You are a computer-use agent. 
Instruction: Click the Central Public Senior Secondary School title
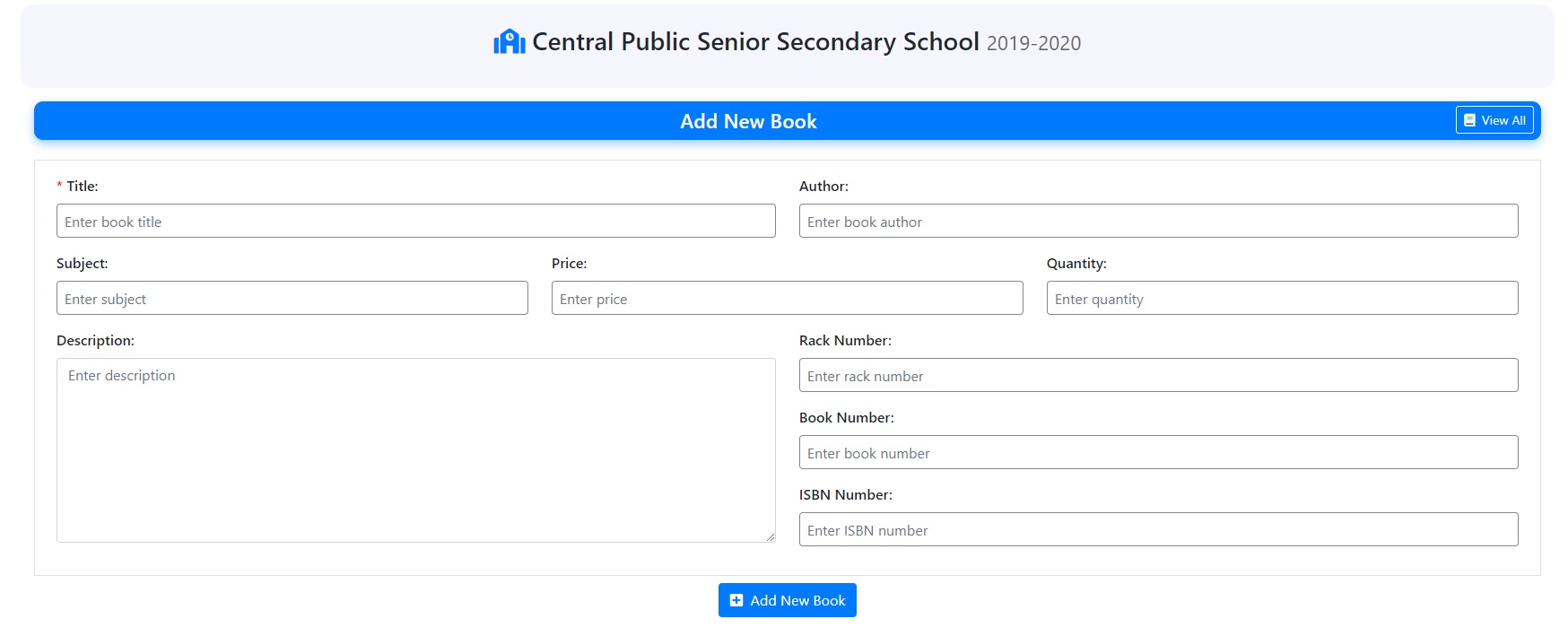(754, 41)
